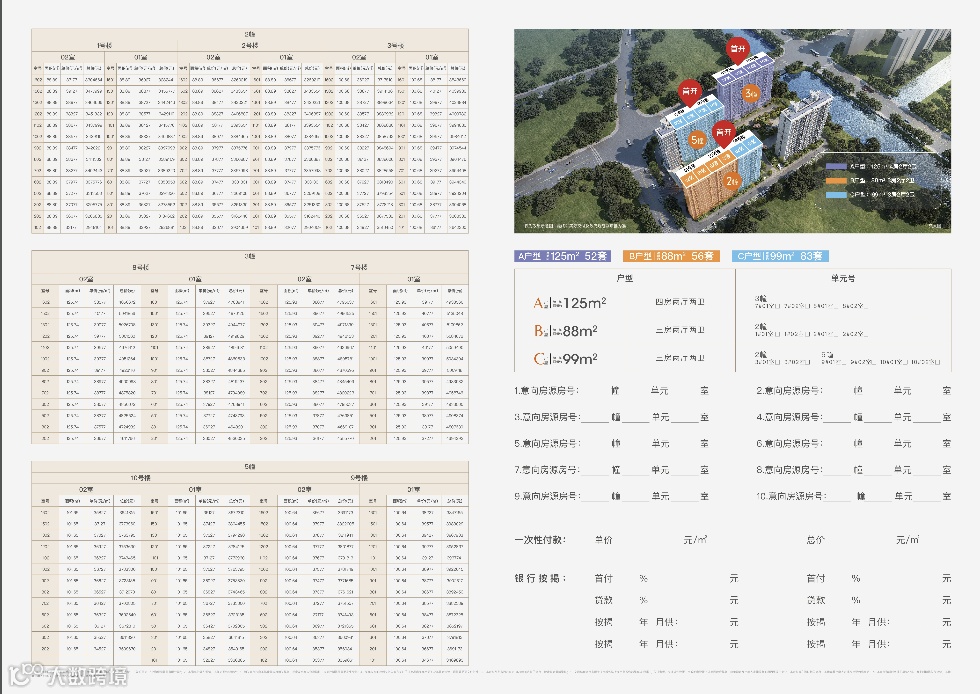Image resolution: width=980 pixels, height=694 pixels.
Task: Click the 户型 column heading
Action: 624,278
